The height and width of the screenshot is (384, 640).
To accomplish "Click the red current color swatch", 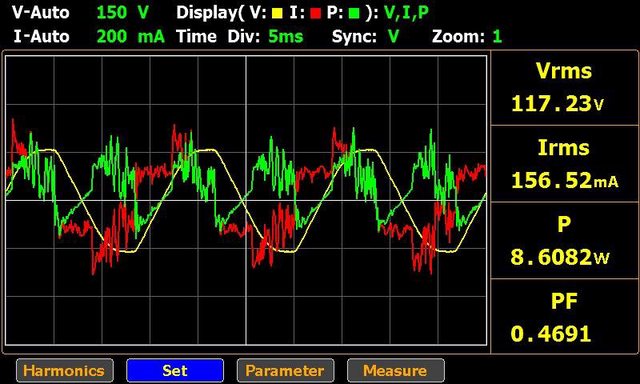I will (x=316, y=13).
